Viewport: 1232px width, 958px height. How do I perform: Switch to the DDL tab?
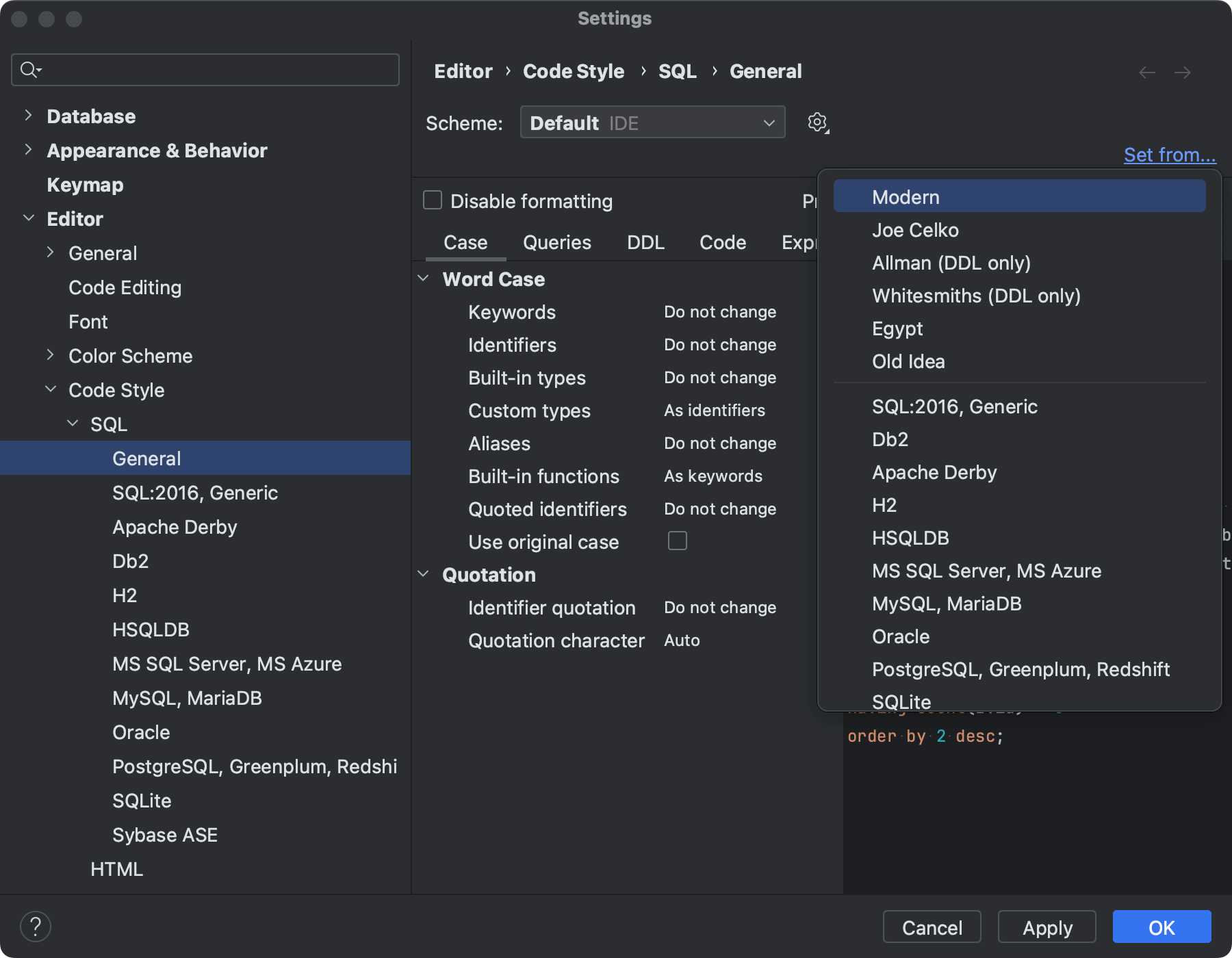(644, 242)
